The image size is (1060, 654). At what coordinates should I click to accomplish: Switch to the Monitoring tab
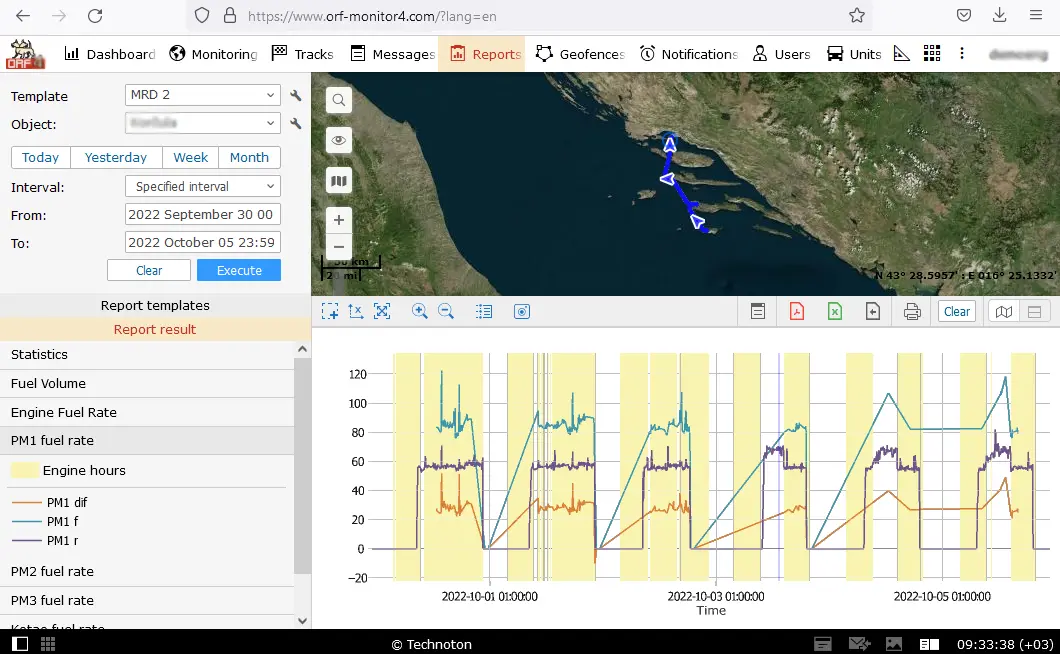pos(213,54)
